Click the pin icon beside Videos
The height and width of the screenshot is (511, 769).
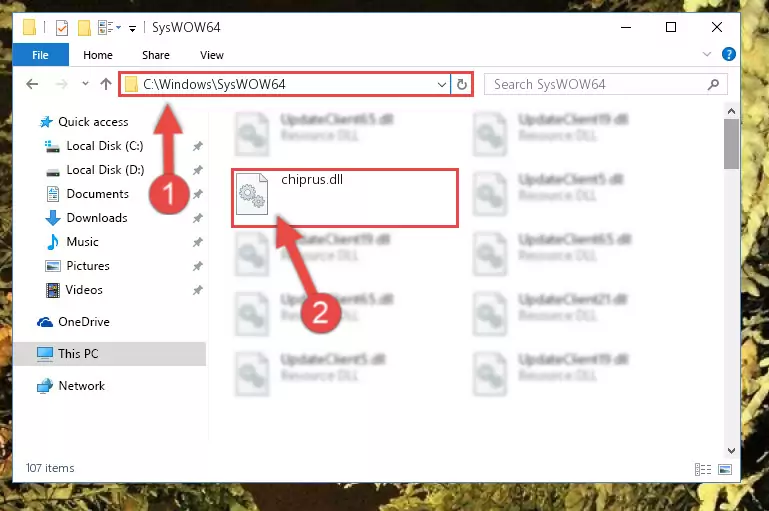tap(198, 290)
